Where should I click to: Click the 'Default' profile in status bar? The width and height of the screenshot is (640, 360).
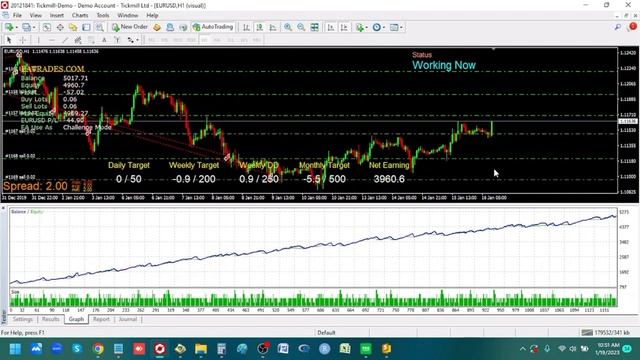point(327,333)
